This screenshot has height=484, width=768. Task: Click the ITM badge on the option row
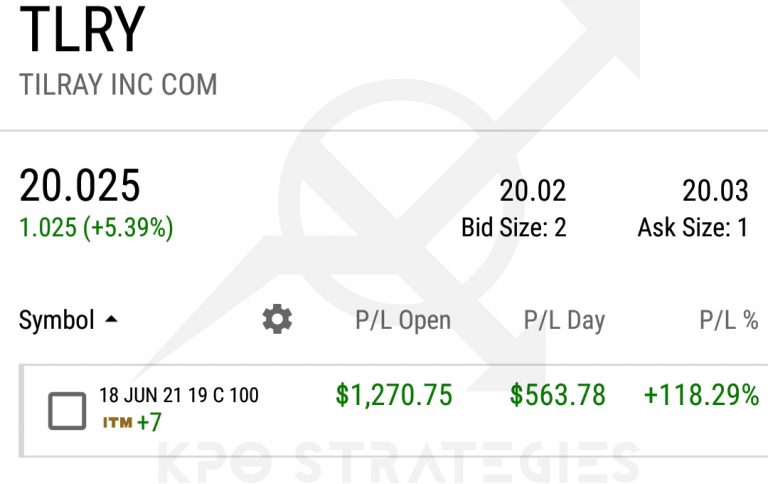click(117, 423)
